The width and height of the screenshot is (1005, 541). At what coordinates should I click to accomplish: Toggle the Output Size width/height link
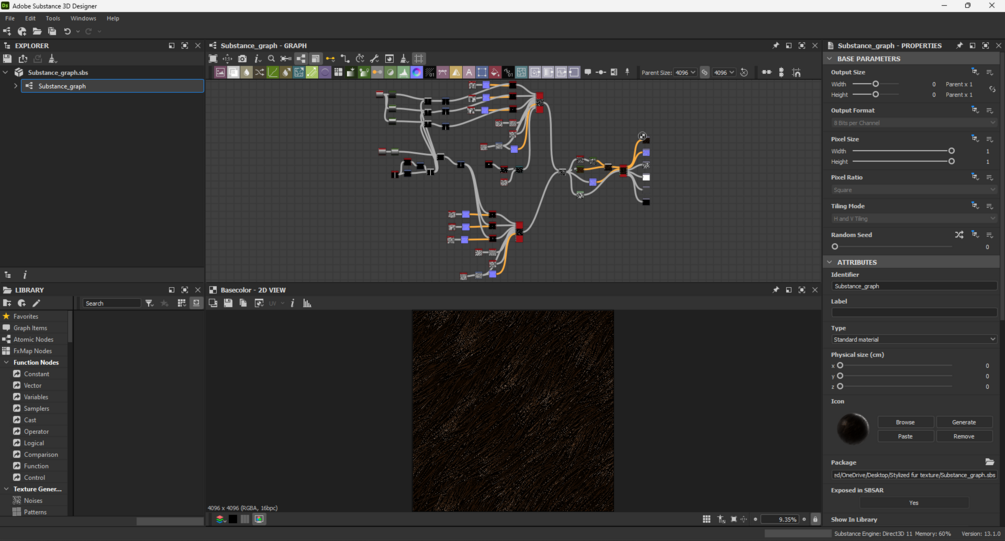(x=992, y=89)
